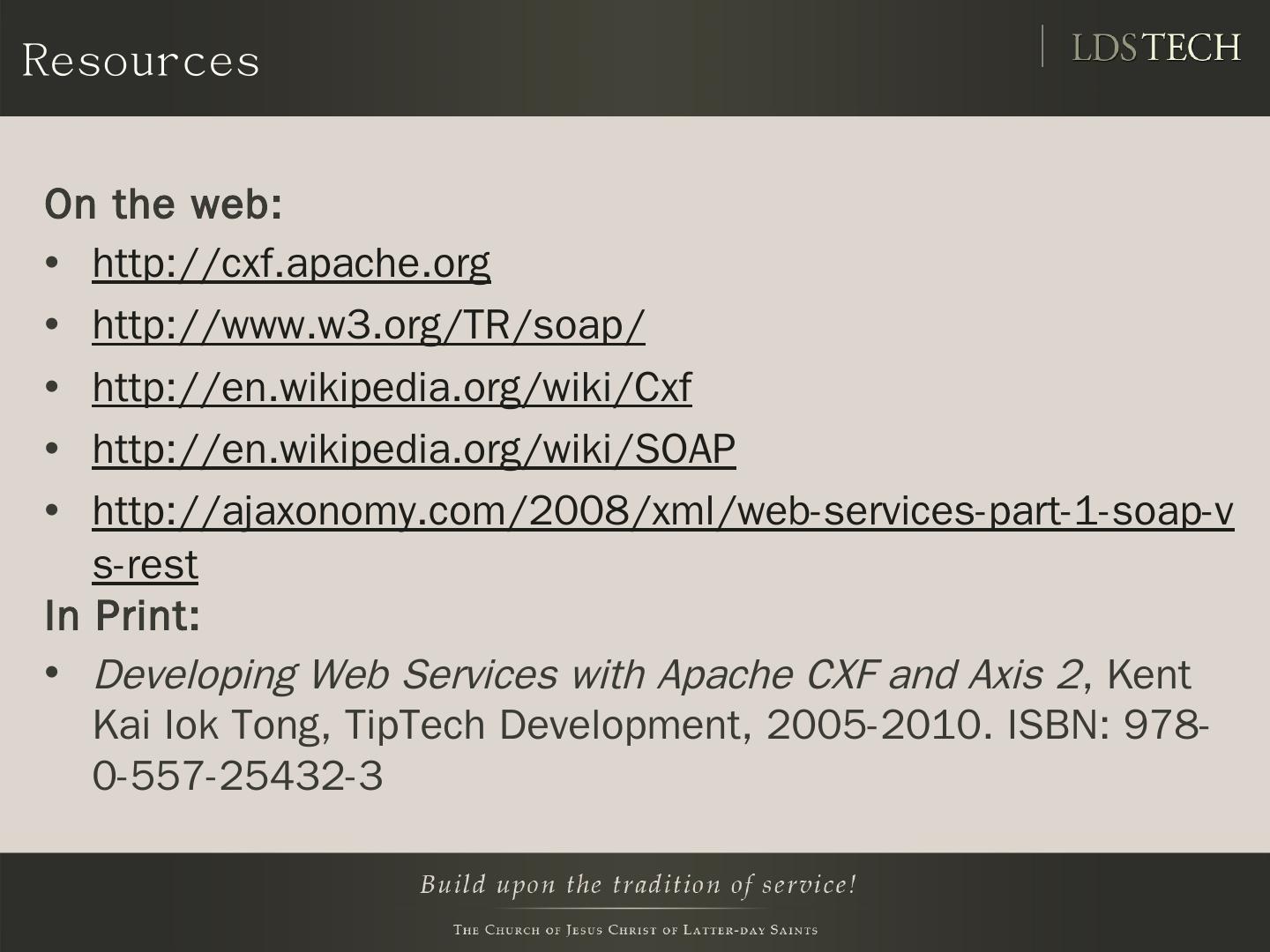Click the bullet beside the ajaxonomy link
This screenshot has height=952, width=1270.
52,511
